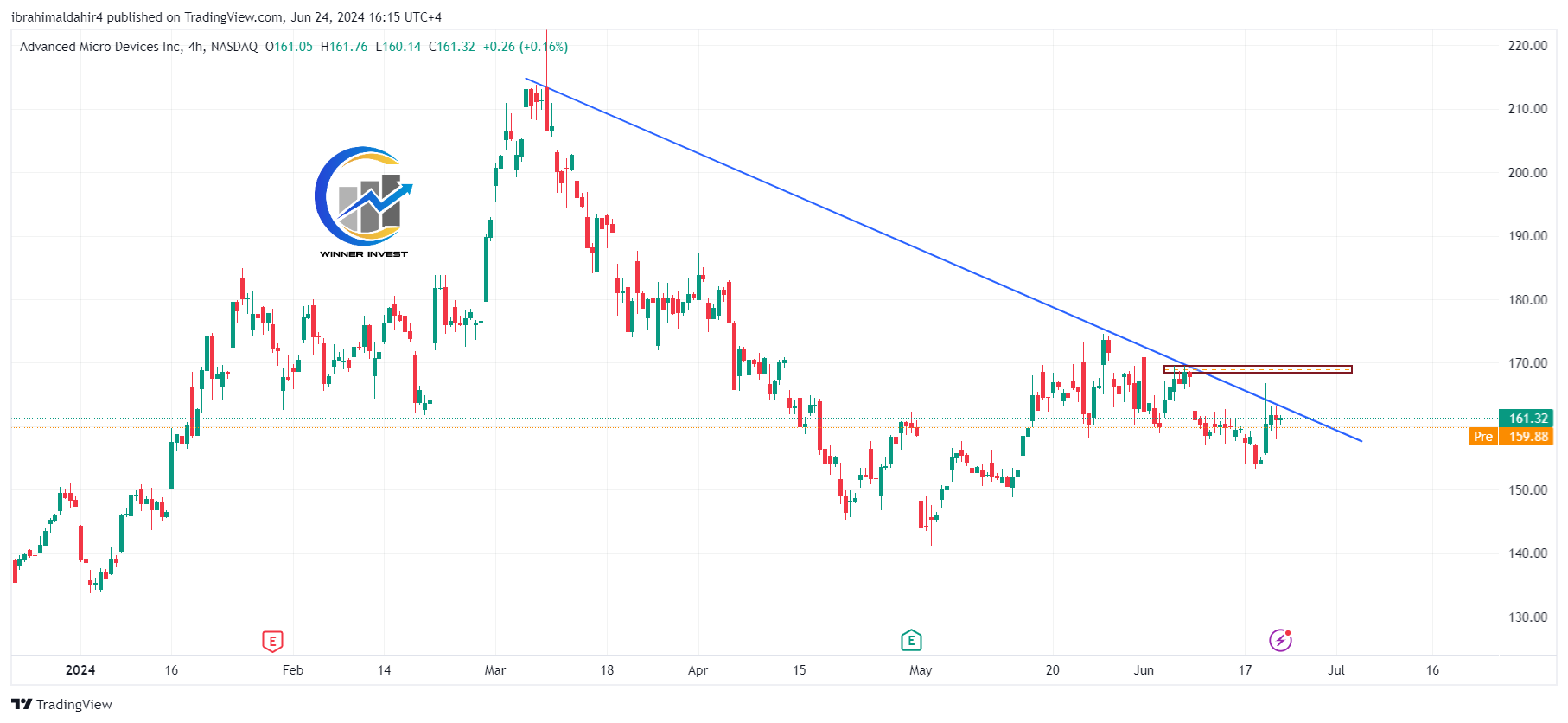Viewport: 1568px width, 723px height.
Task: Click the 2024 label on time axis
Action: 80,670
